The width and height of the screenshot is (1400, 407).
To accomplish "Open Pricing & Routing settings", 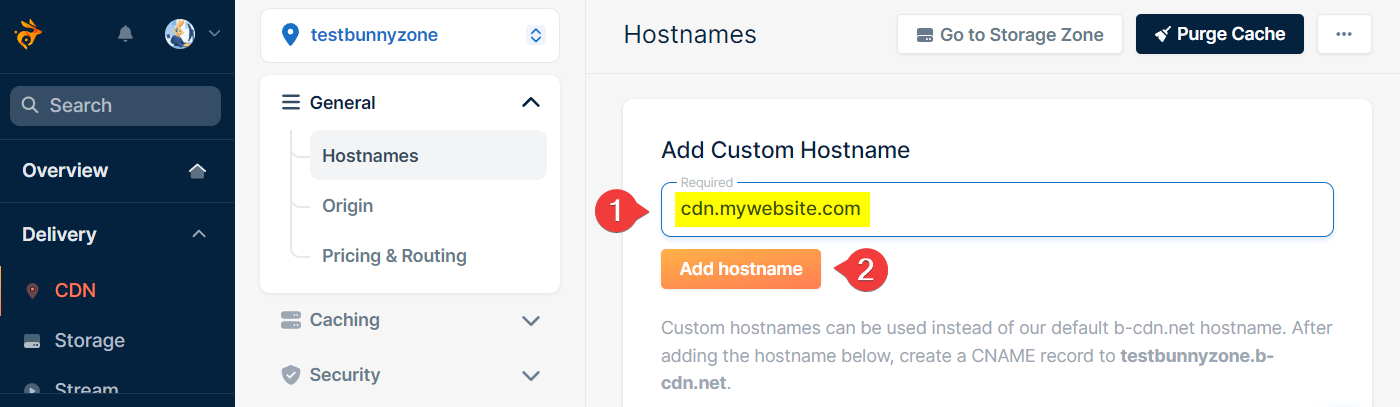I will pyautogui.click(x=394, y=256).
